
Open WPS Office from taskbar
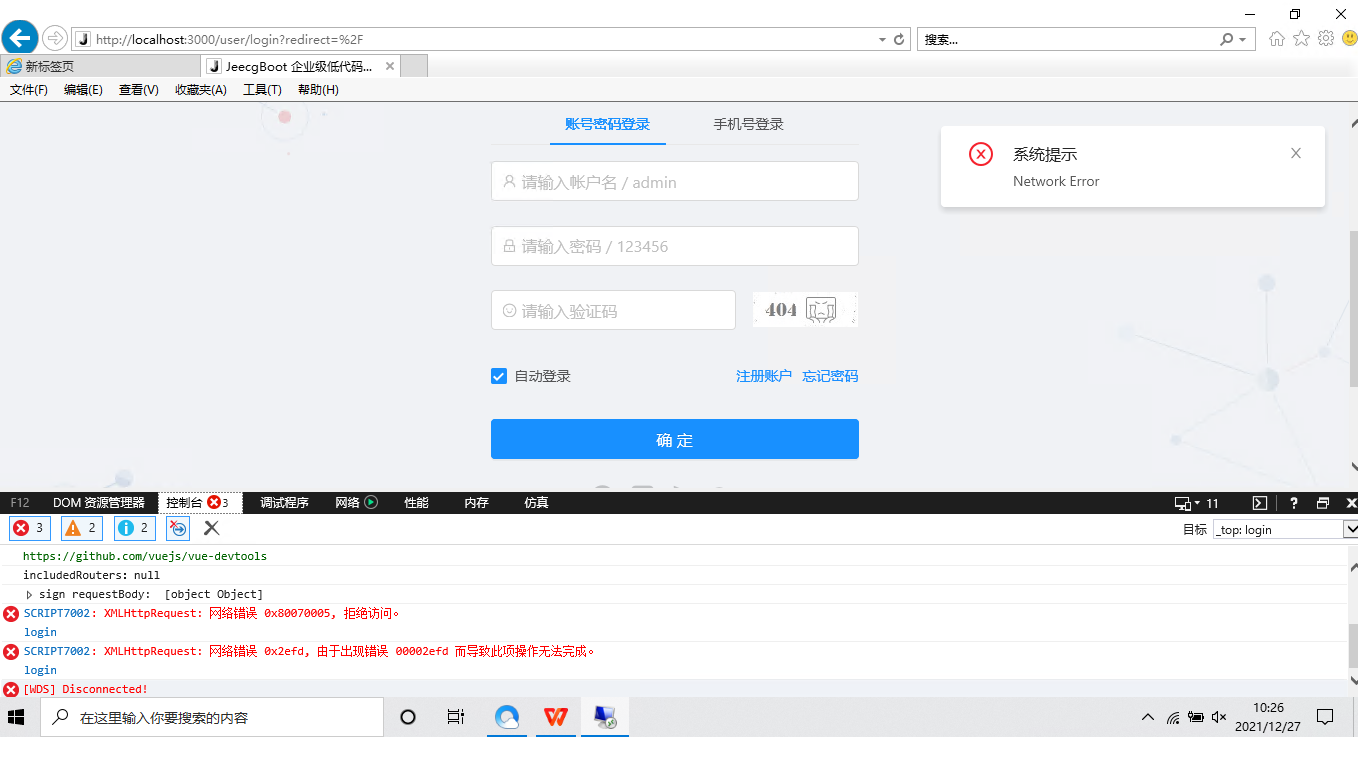tap(556, 717)
